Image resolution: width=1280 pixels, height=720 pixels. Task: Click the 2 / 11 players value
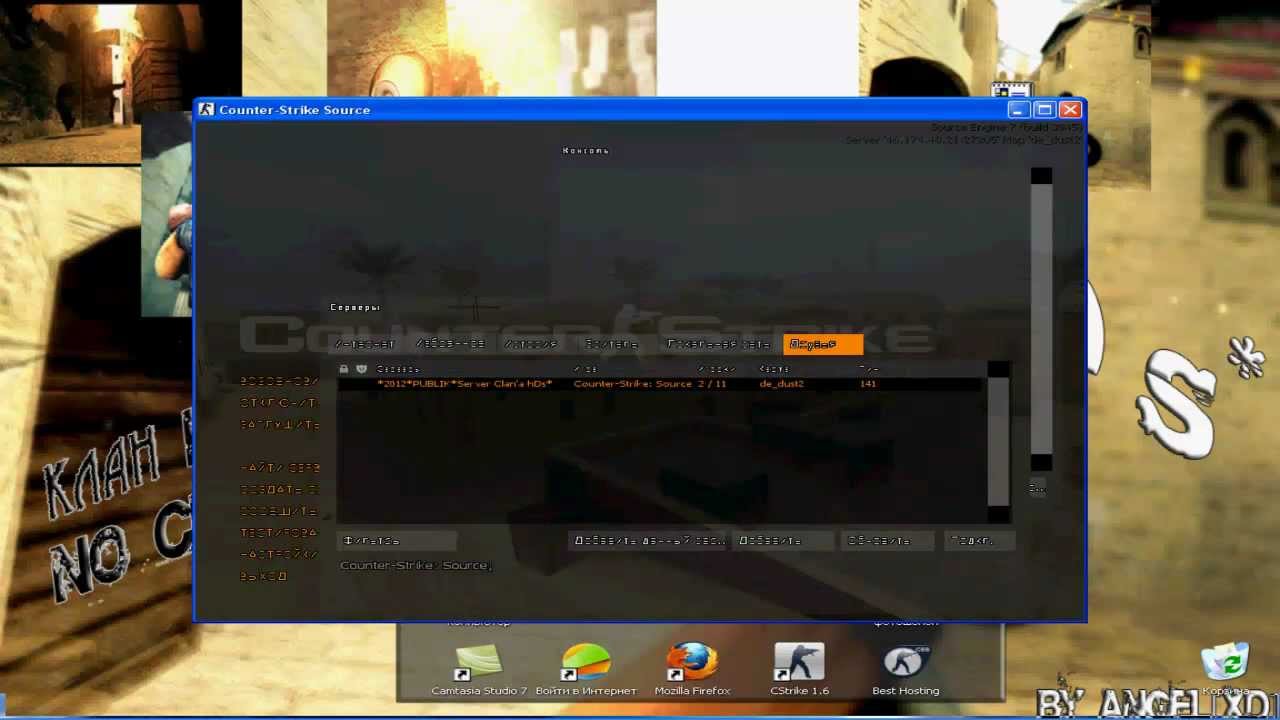712,384
